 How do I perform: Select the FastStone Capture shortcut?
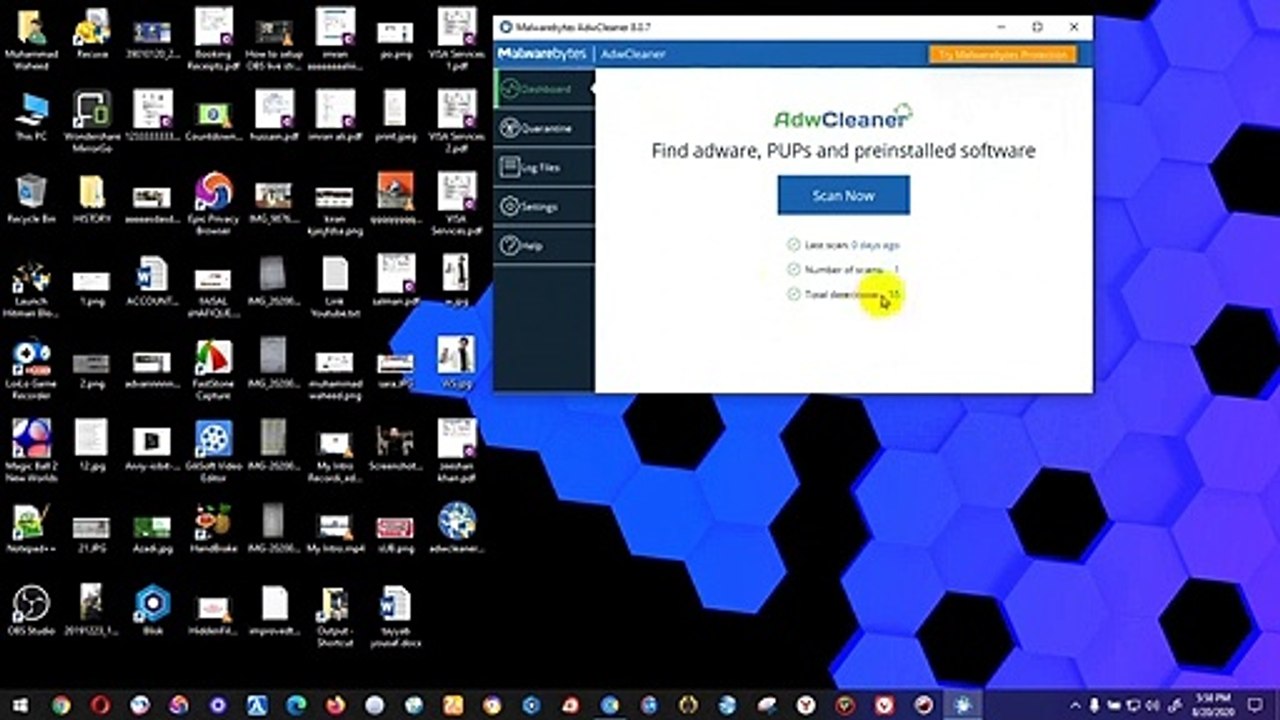click(x=213, y=368)
